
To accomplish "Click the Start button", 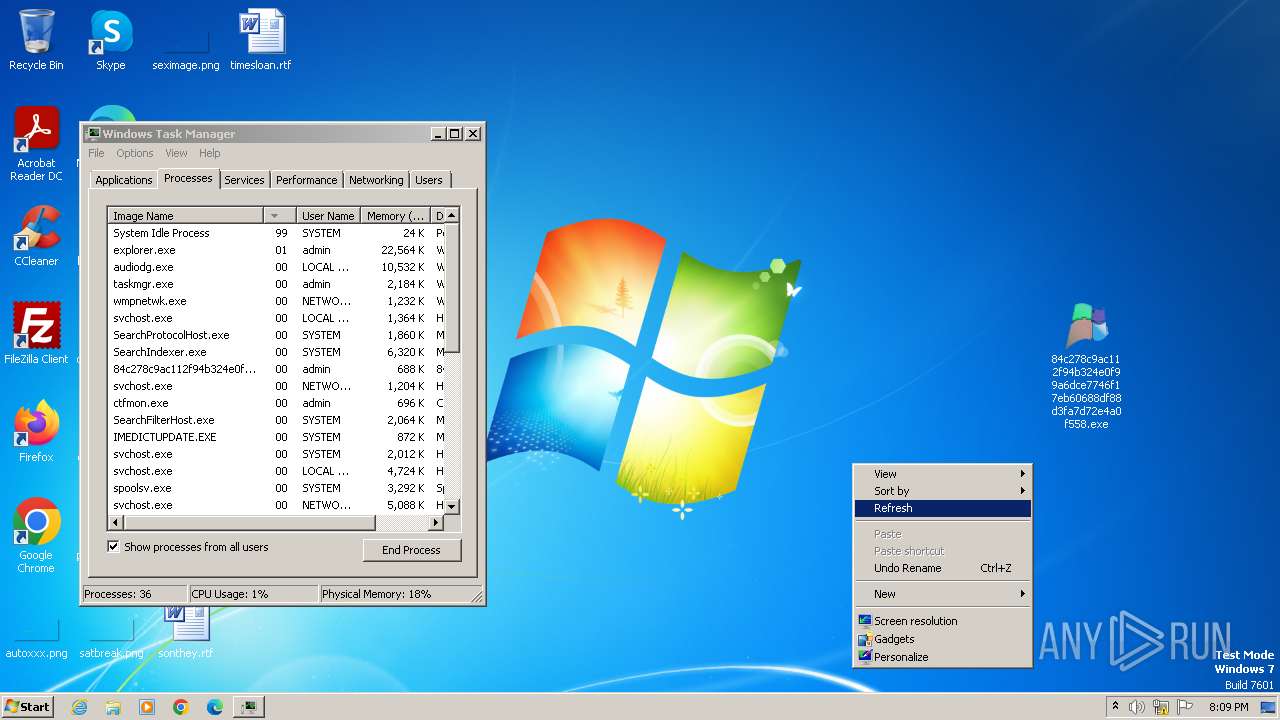I will [27, 706].
